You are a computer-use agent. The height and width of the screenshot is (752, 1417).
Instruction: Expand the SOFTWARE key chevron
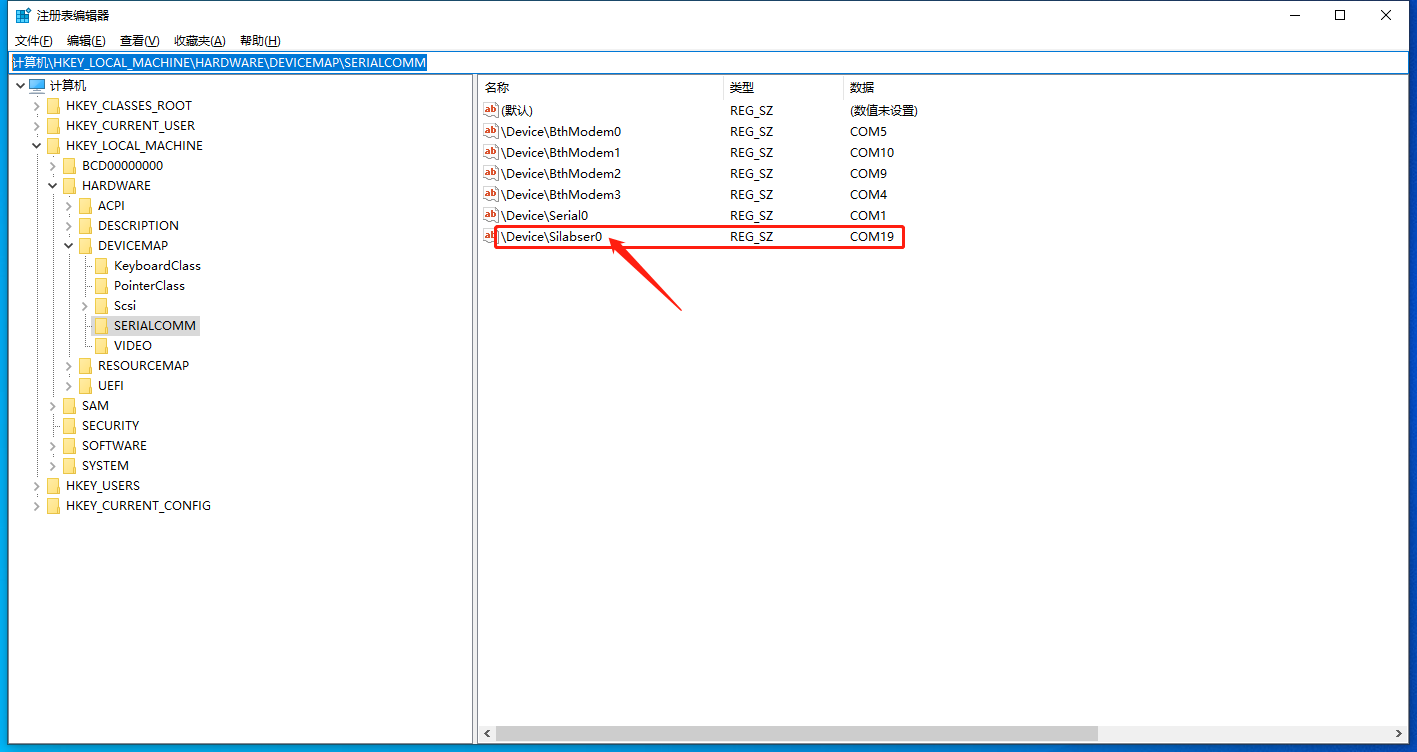click(53, 446)
